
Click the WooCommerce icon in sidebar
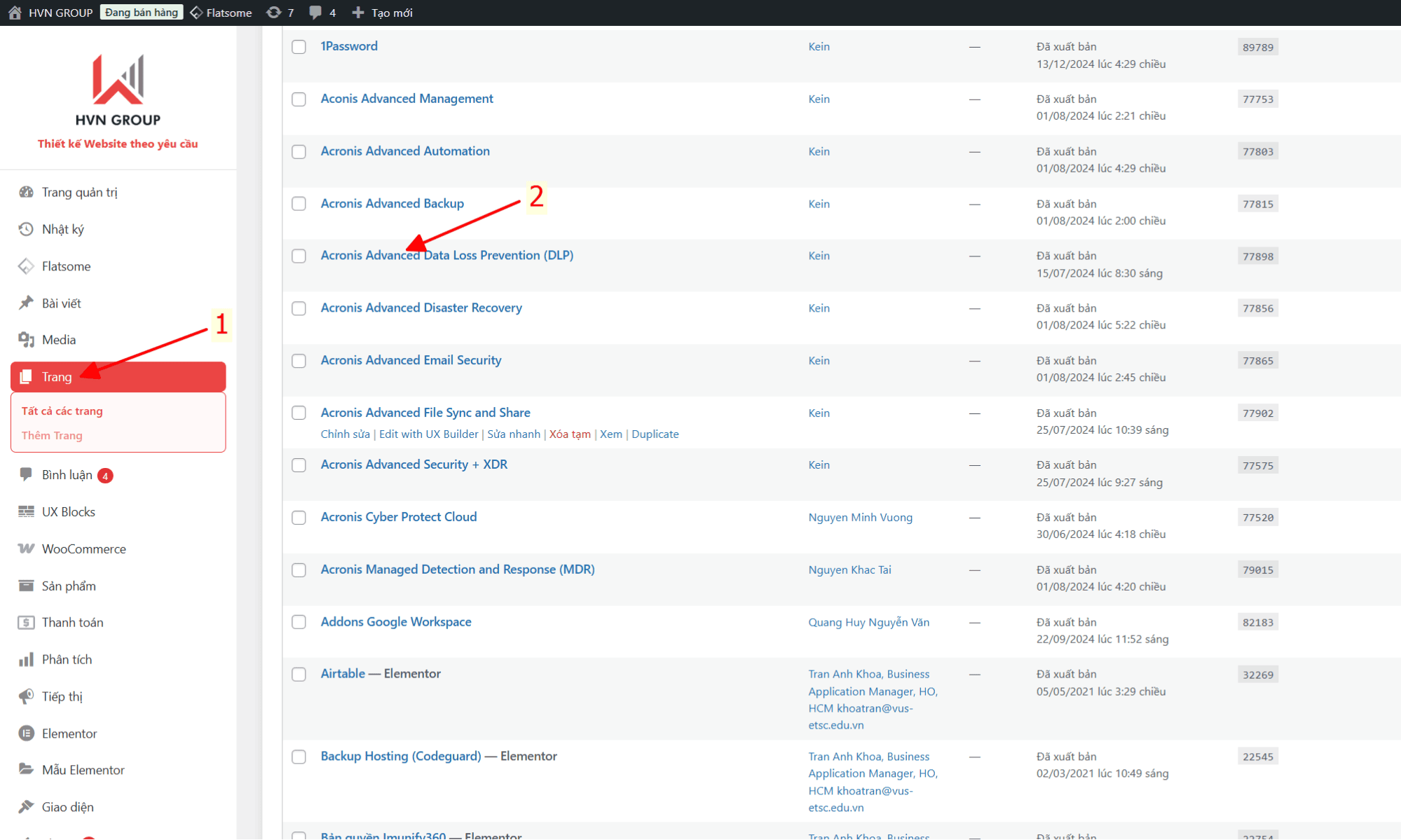26,549
